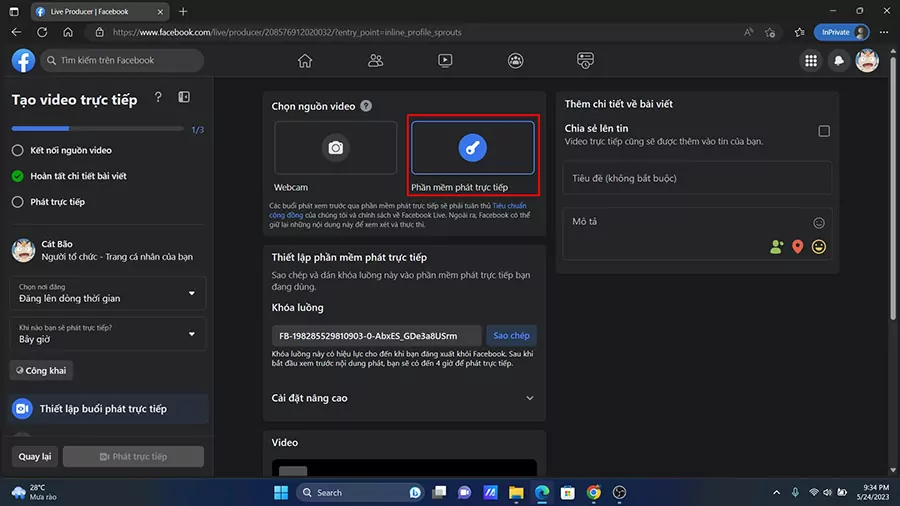Tick Chia sẻ lên tin checkbox
900x506 pixels.
point(824,131)
